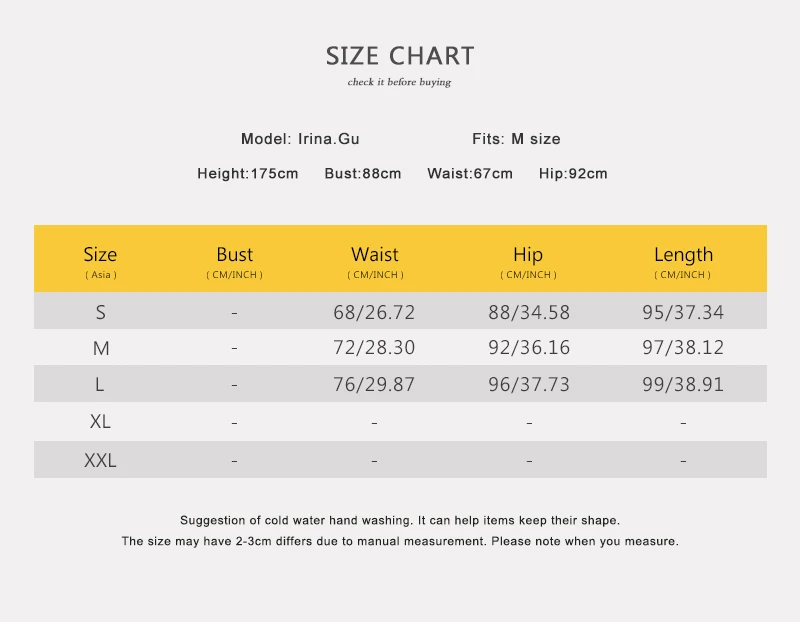
Task: Click length value 95/37.34
Action: [x=683, y=312]
